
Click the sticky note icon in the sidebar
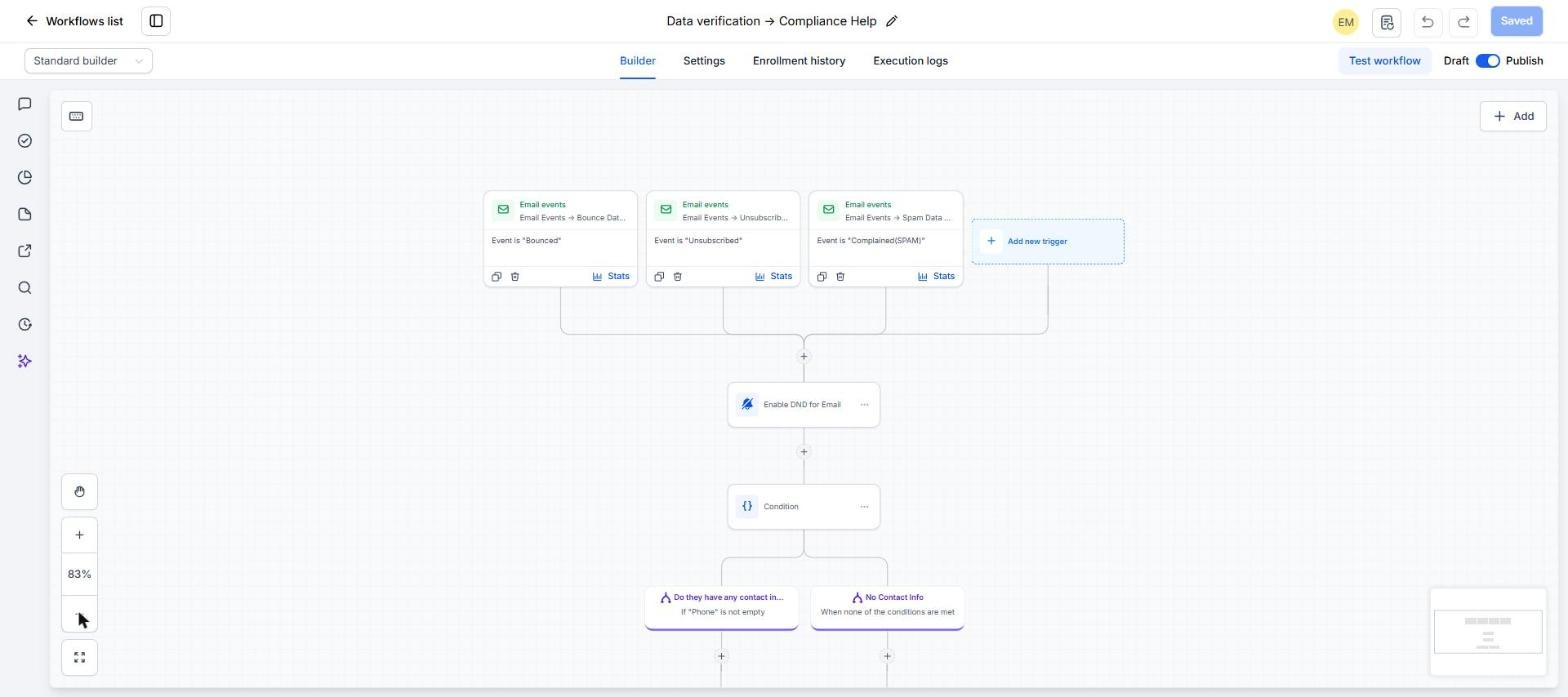[25, 214]
